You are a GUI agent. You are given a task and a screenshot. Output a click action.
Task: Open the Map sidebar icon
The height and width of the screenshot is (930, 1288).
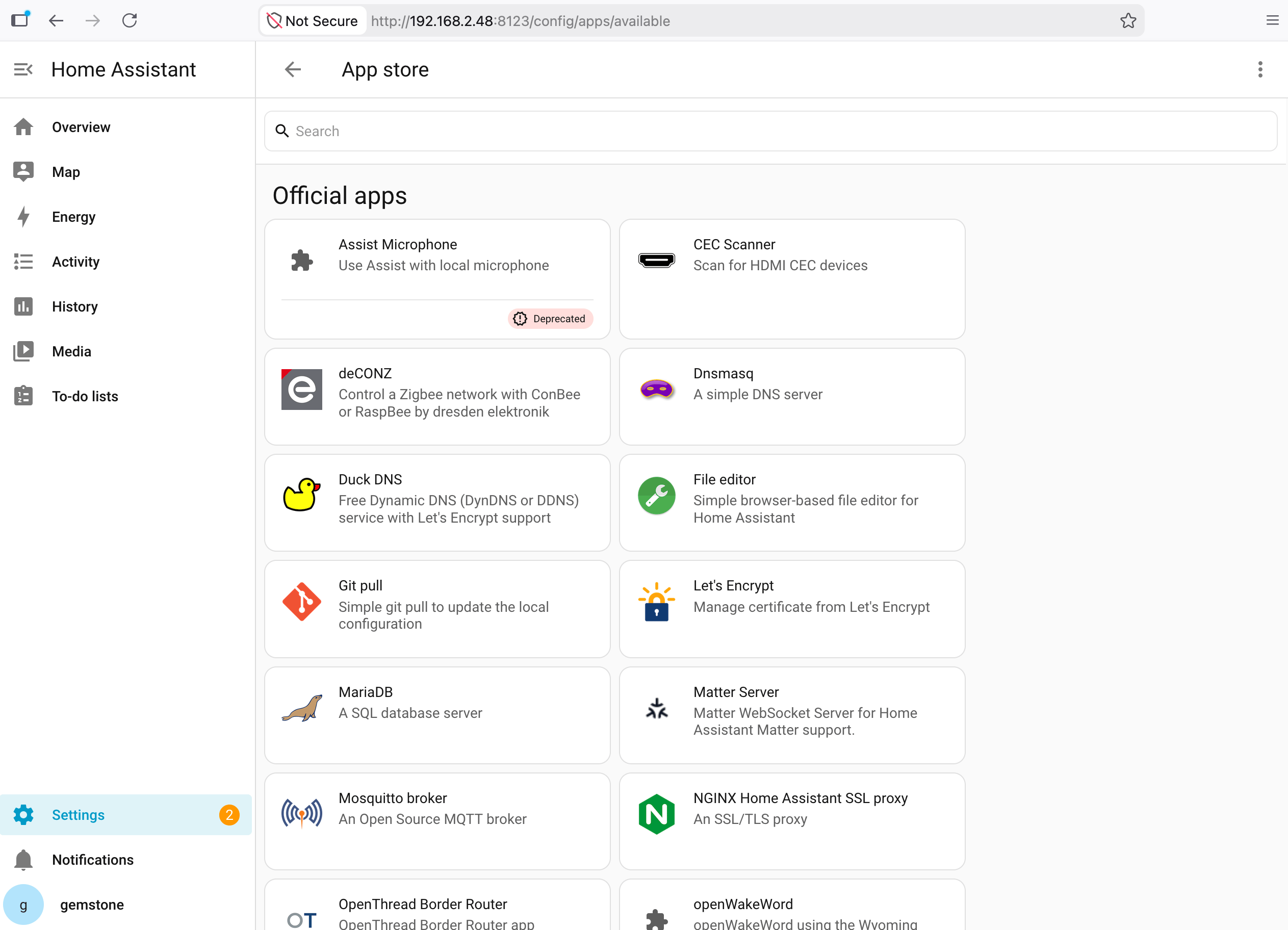(x=23, y=171)
